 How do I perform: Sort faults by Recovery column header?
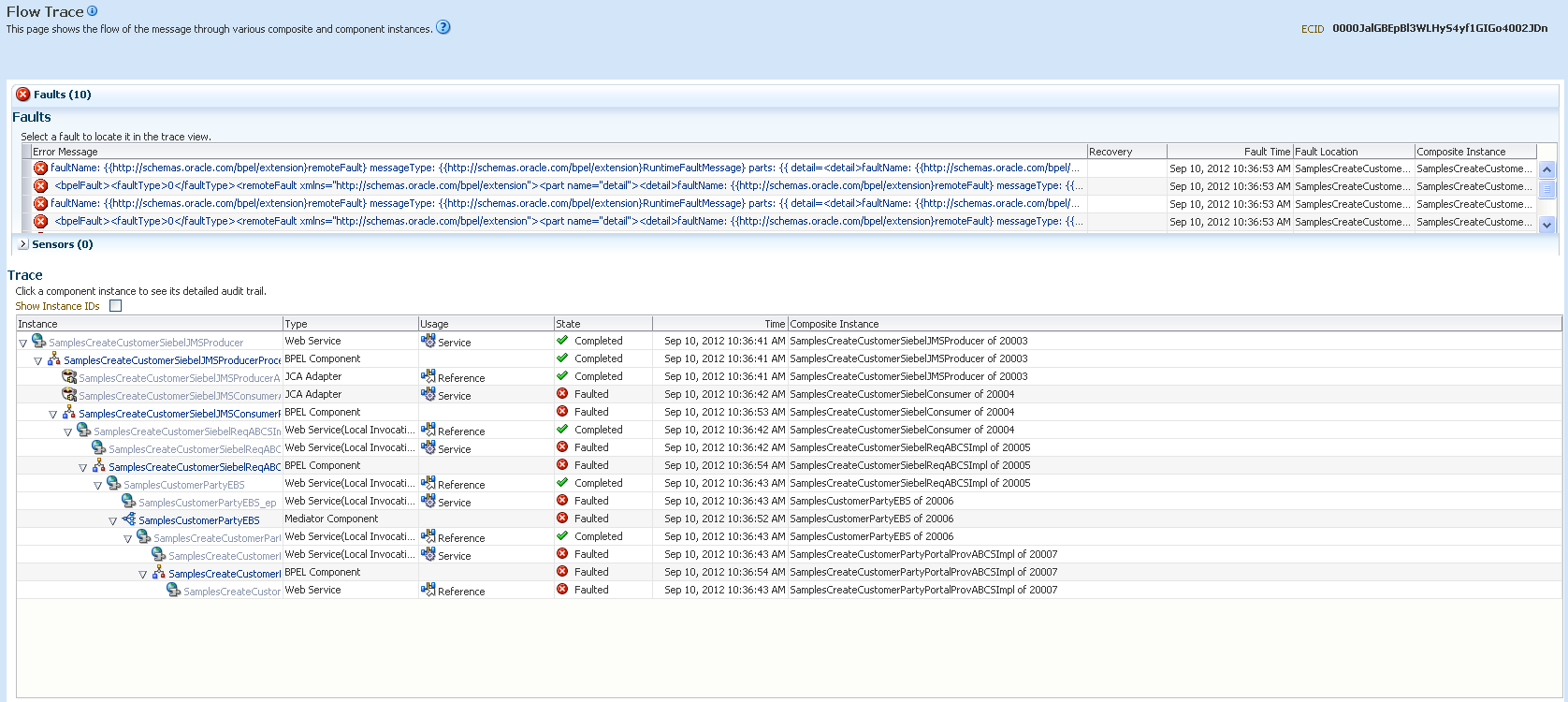[1126, 152]
